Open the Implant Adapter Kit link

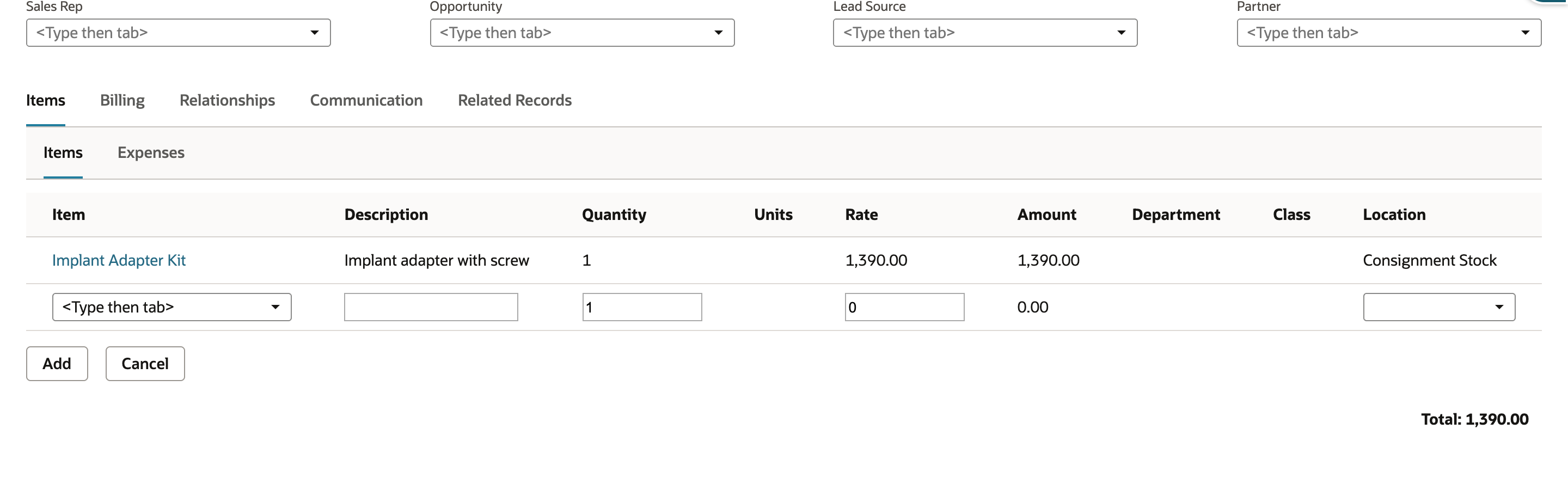tap(119, 261)
